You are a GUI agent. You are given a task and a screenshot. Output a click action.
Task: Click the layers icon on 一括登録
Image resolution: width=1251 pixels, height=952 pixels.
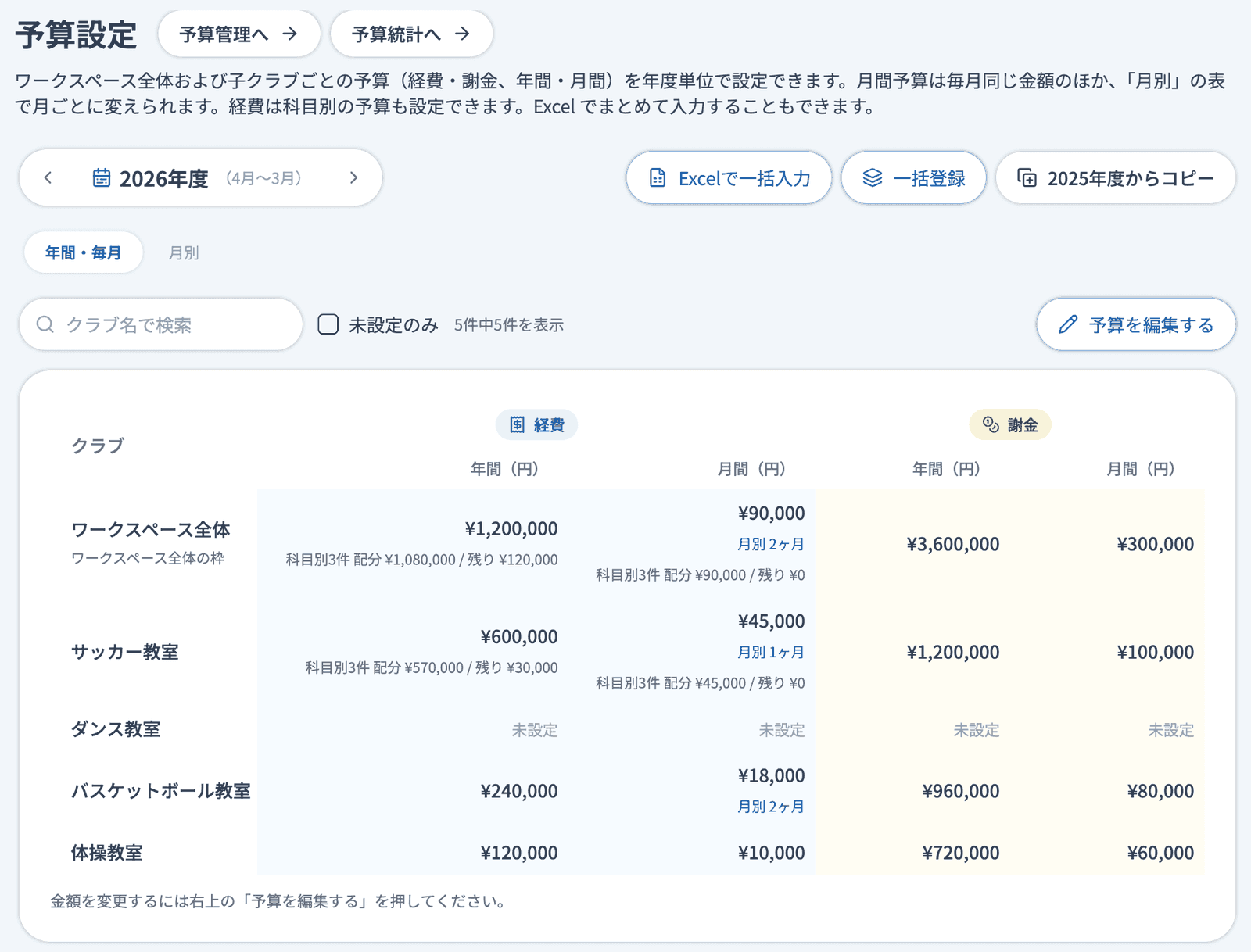tap(873, 178)
